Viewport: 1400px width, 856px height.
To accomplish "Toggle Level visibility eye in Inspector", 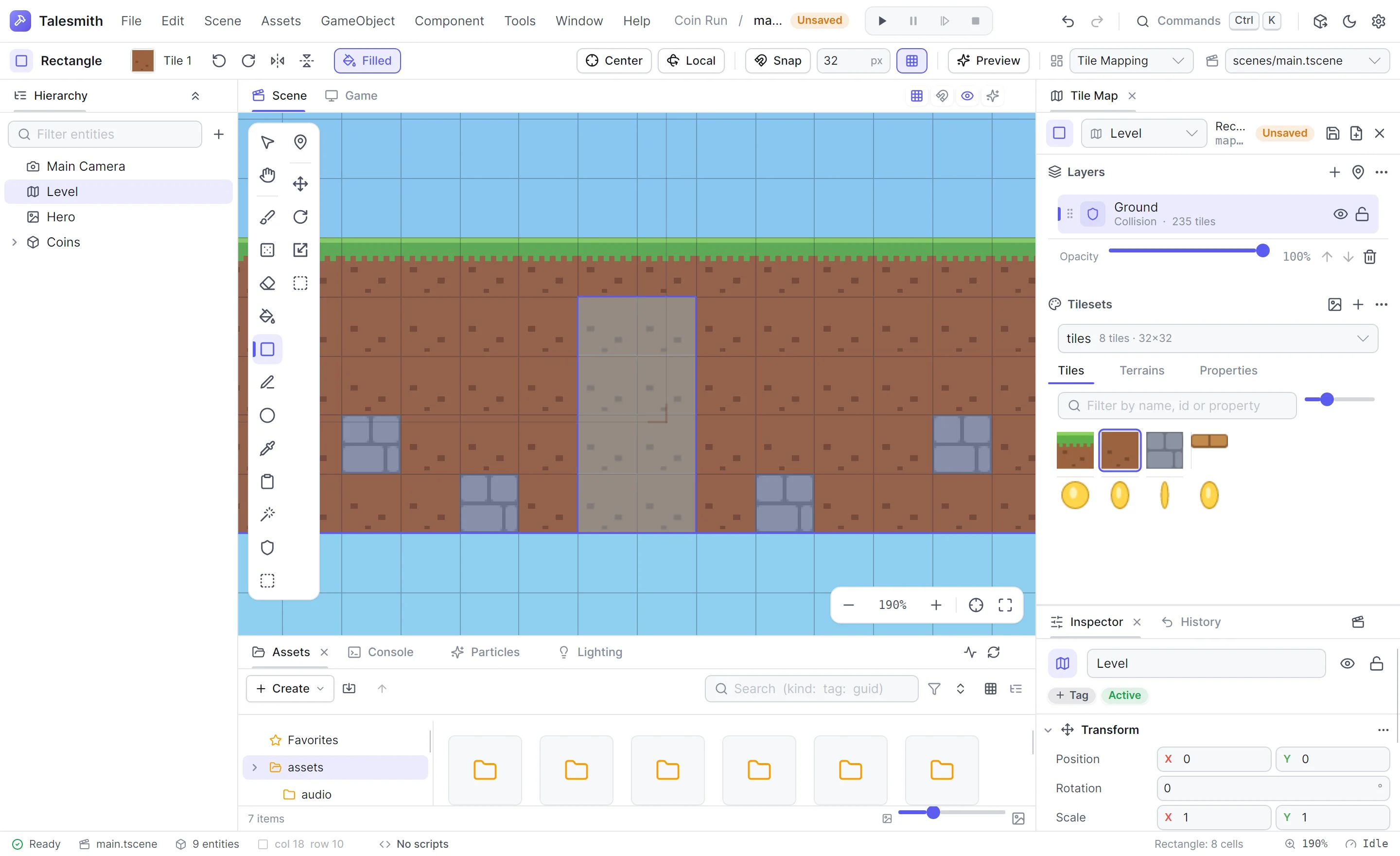I will point(1347,664).
